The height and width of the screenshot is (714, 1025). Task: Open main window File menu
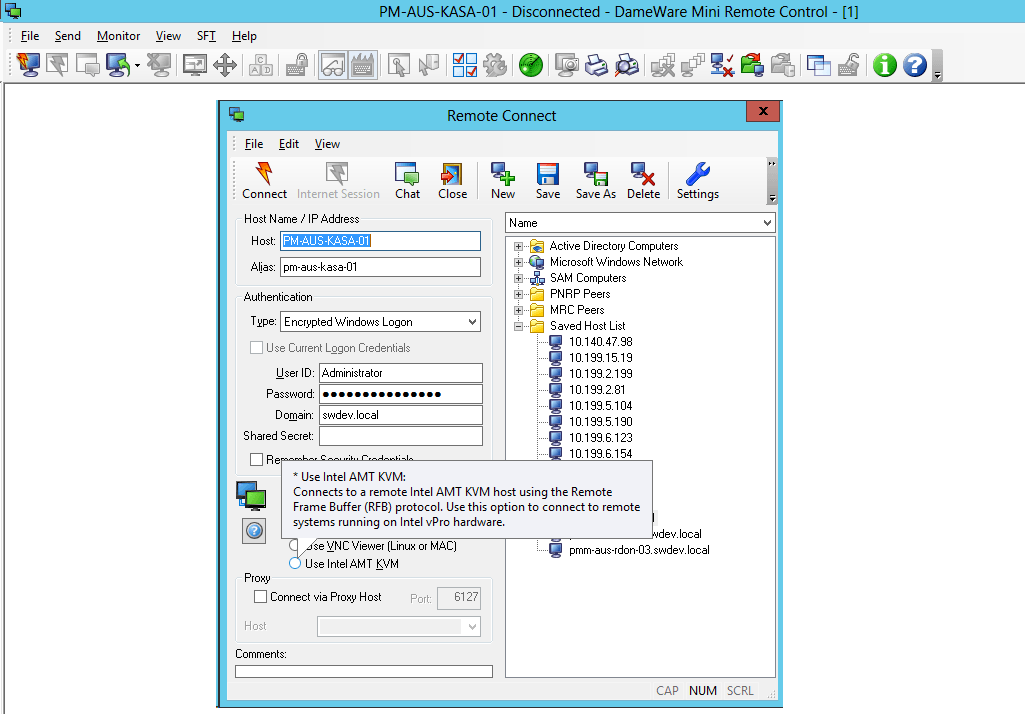coord(30,36)
